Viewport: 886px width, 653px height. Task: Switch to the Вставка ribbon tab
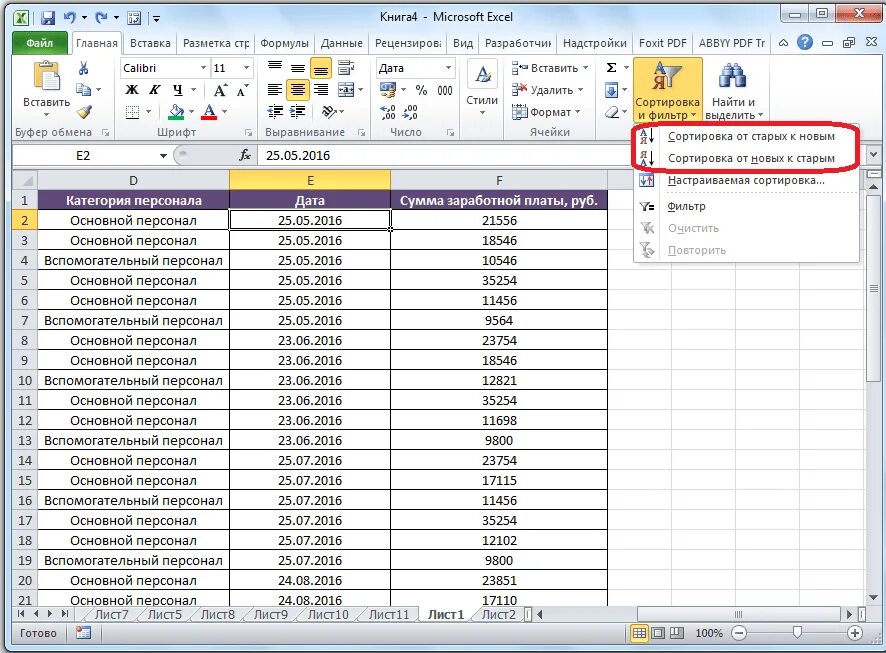150,43
